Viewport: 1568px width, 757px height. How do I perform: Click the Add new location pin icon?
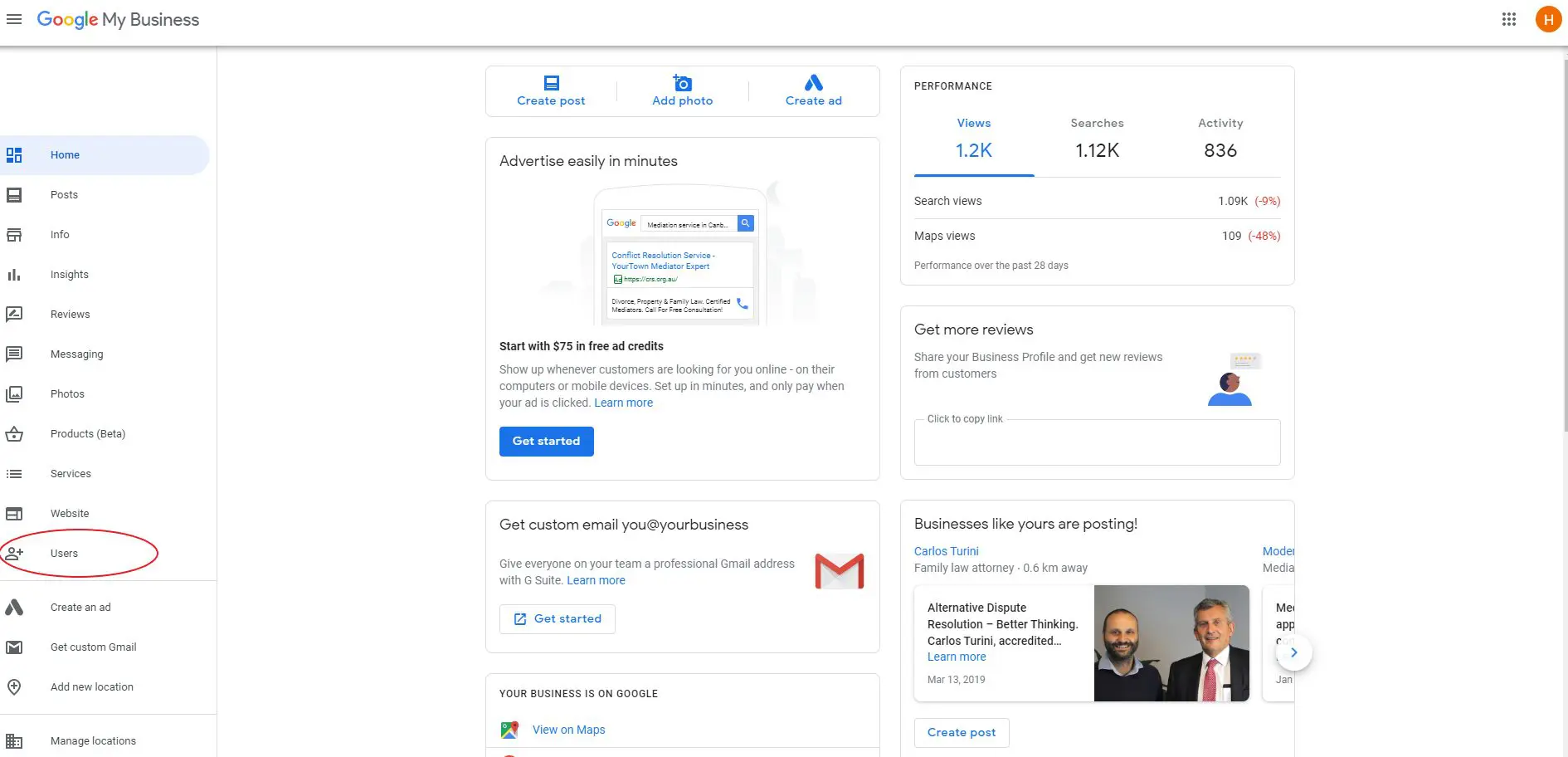(x=14, y=687)
